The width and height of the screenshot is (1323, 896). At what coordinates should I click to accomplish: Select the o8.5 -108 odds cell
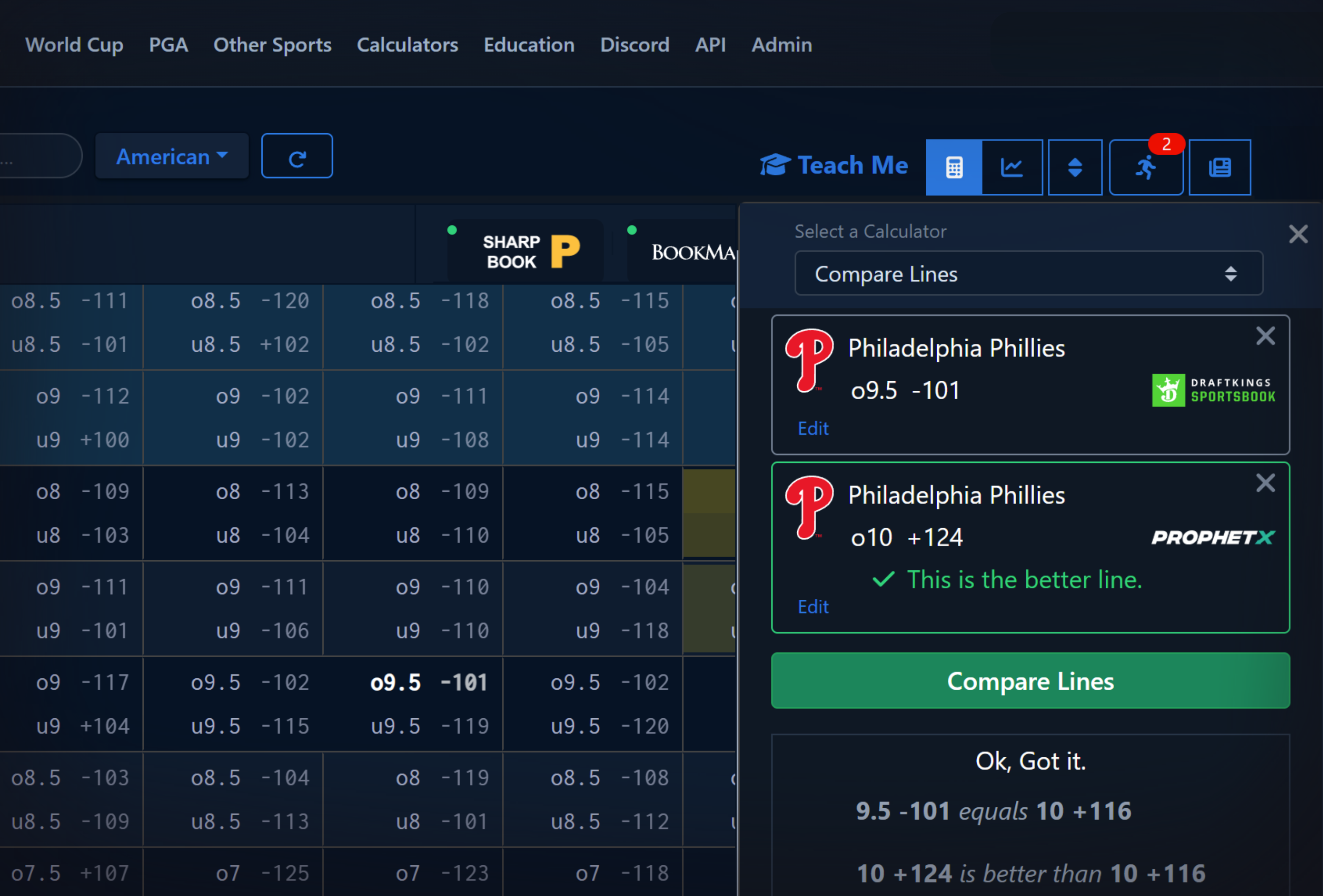(610, 777)
